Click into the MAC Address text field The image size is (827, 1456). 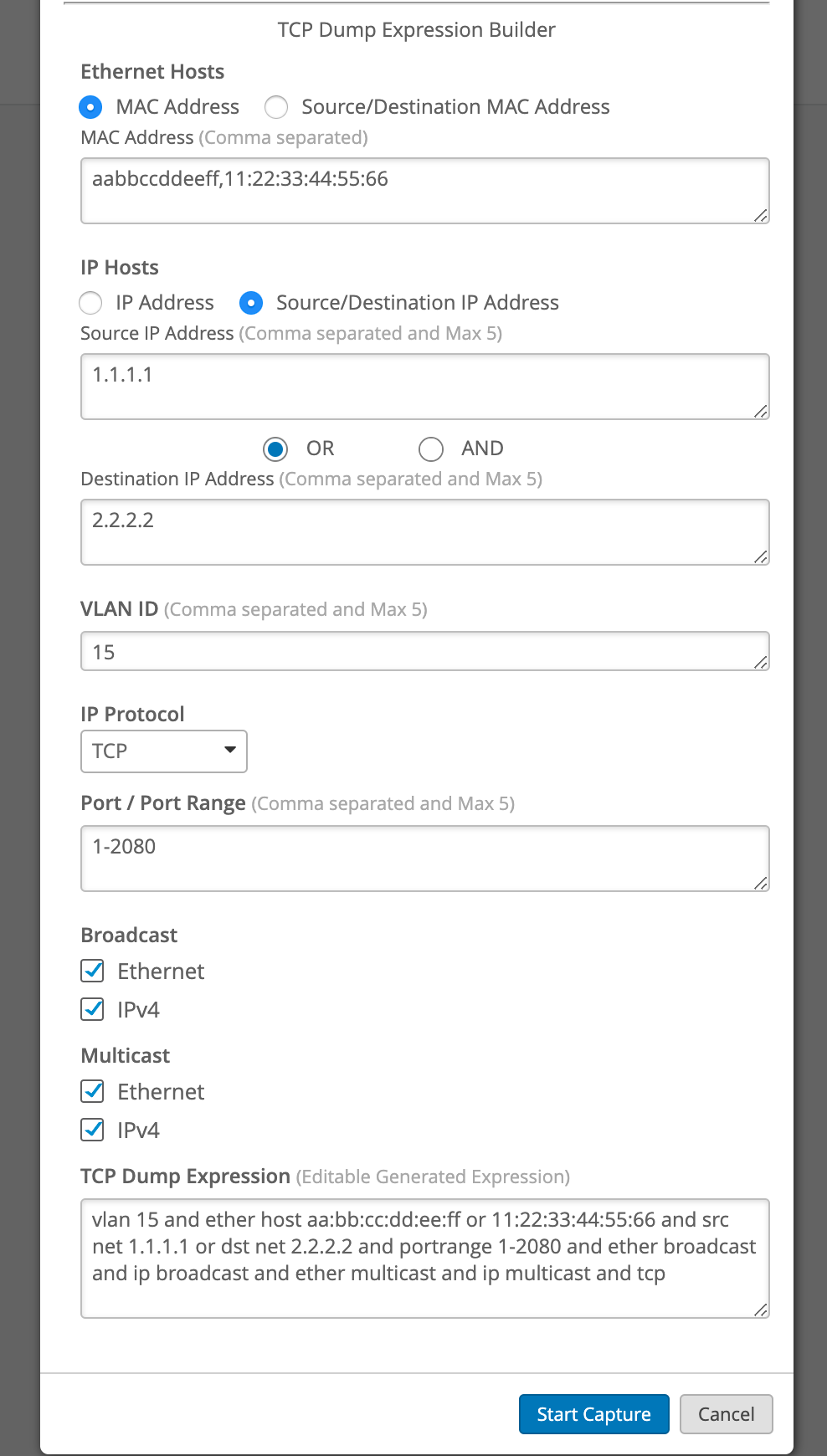tap(424, 191)
